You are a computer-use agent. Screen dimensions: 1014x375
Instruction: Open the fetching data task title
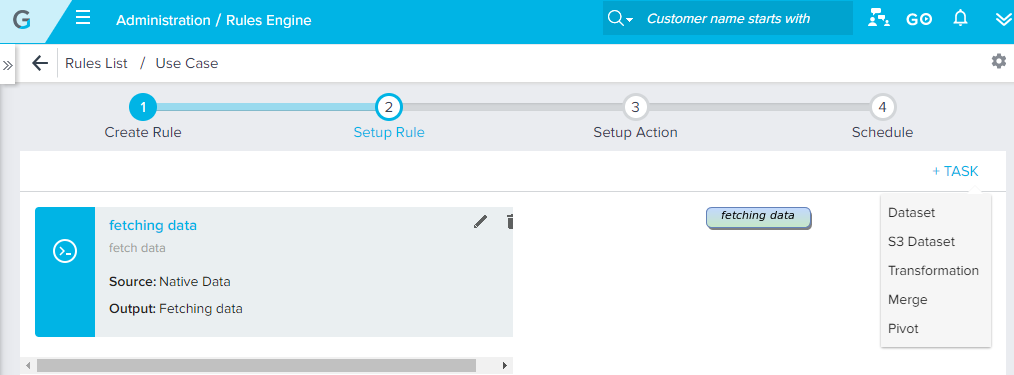click(153, 226)
